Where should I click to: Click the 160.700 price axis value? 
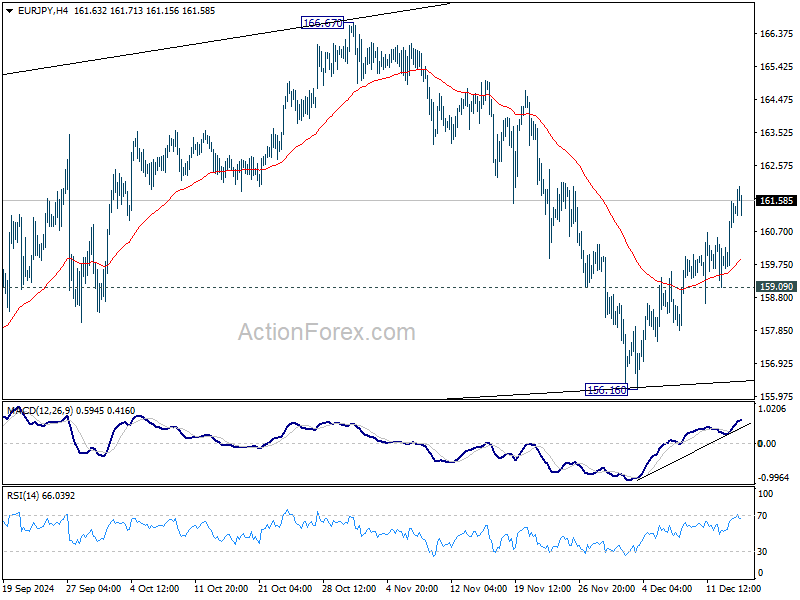pyautogui.click(x=777, y=232)
